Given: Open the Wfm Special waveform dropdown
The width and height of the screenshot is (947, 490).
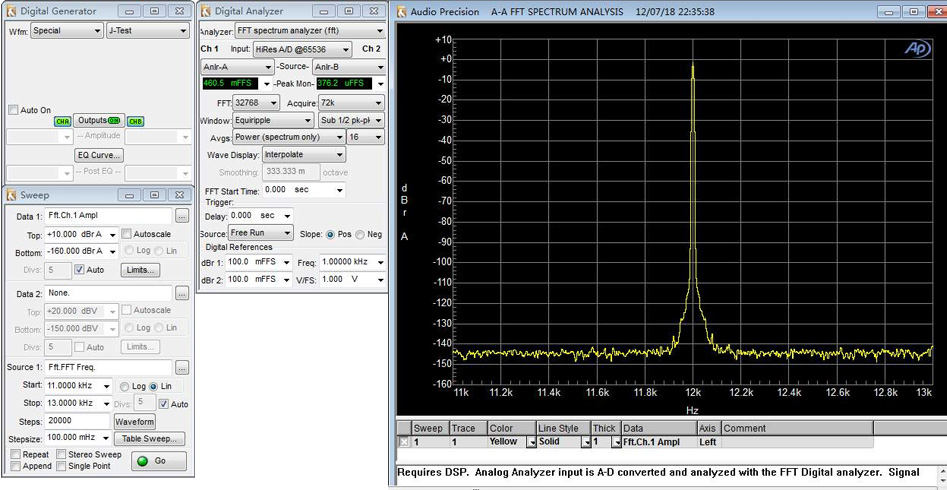Looking at the screenshot, I should coord(66,31).
